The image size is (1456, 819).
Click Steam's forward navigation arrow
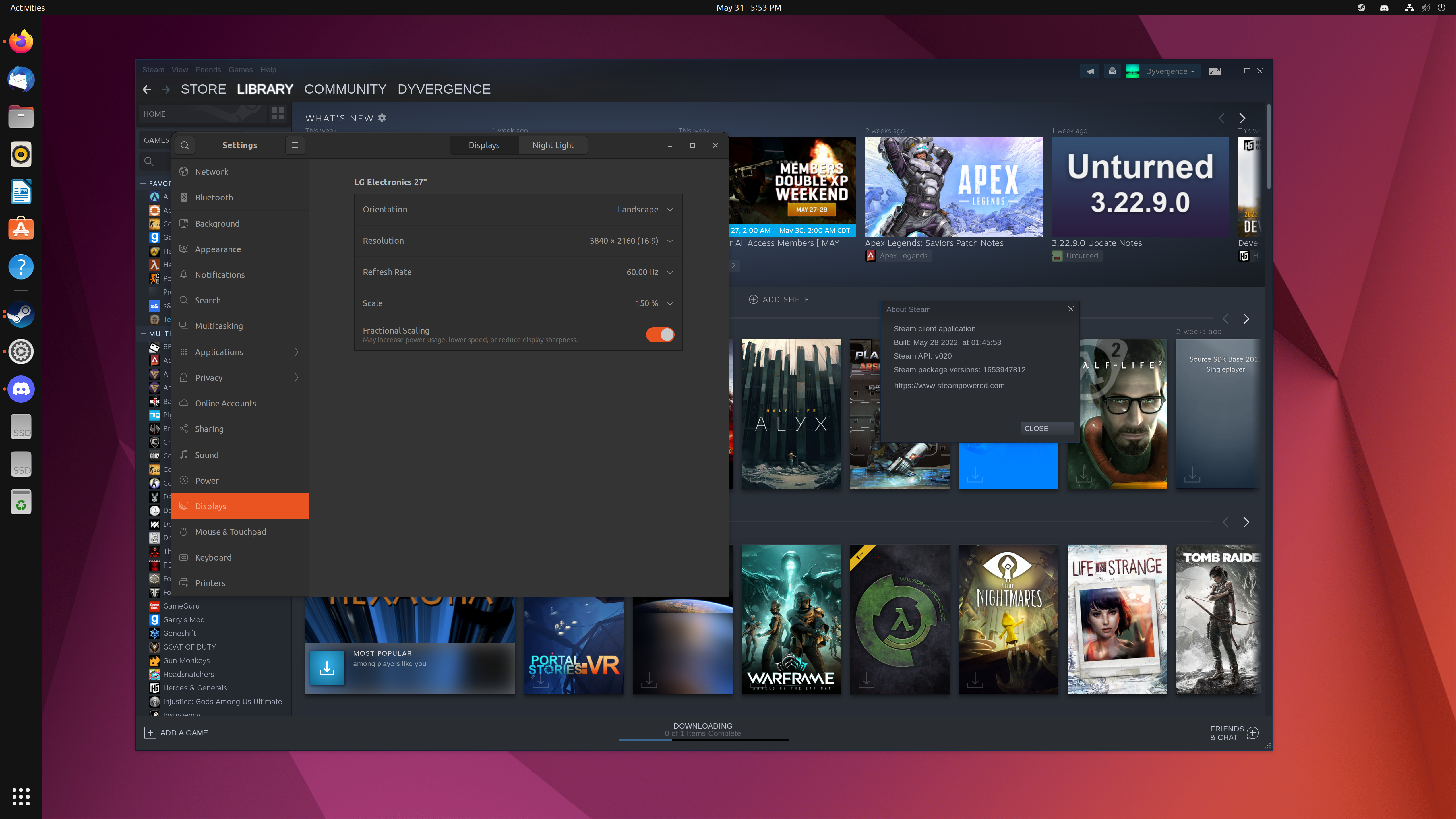166,89
